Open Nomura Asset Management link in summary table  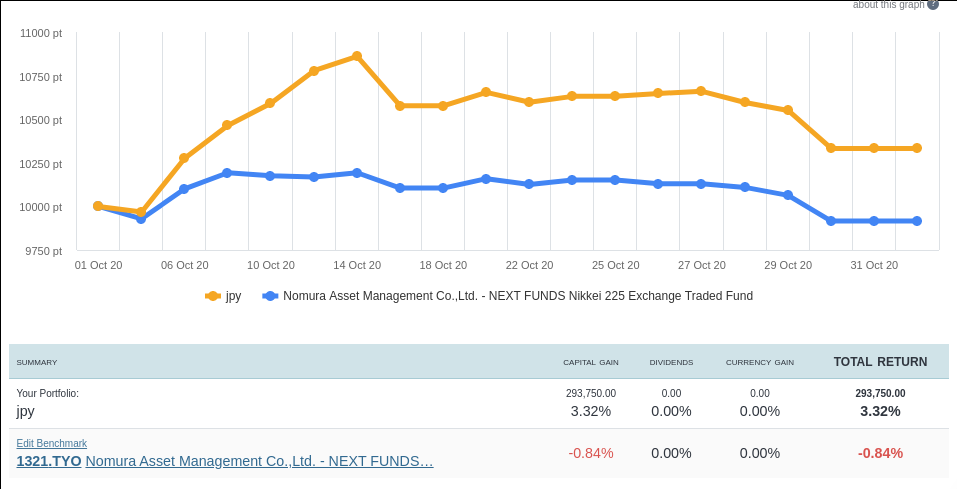click(259, 461)
